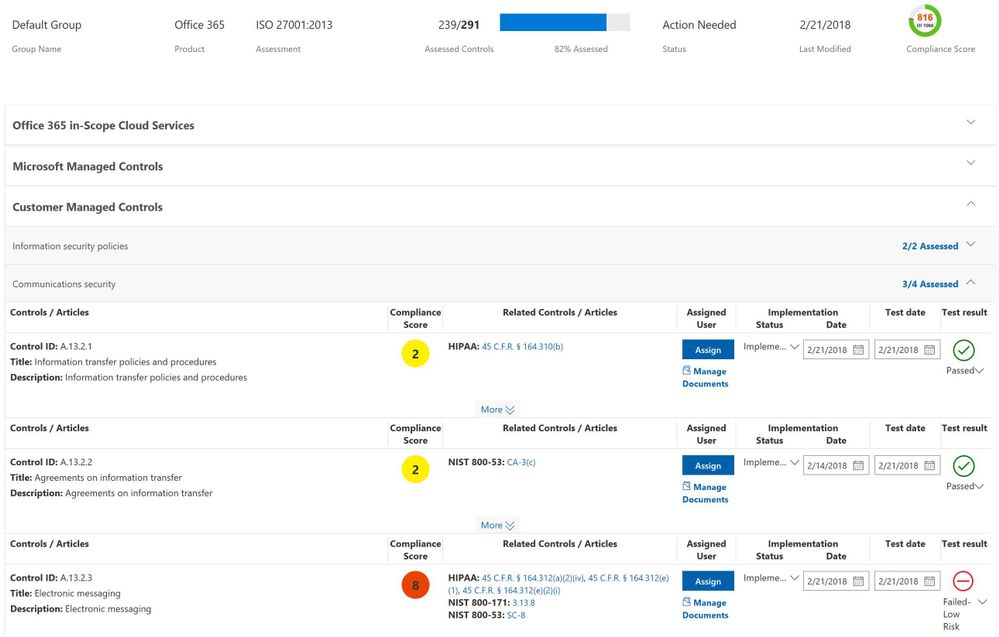The height and width of the screenshot is (637, 999).
Task: Click the 2/2 Assessed link
Action: click(930, 247)
